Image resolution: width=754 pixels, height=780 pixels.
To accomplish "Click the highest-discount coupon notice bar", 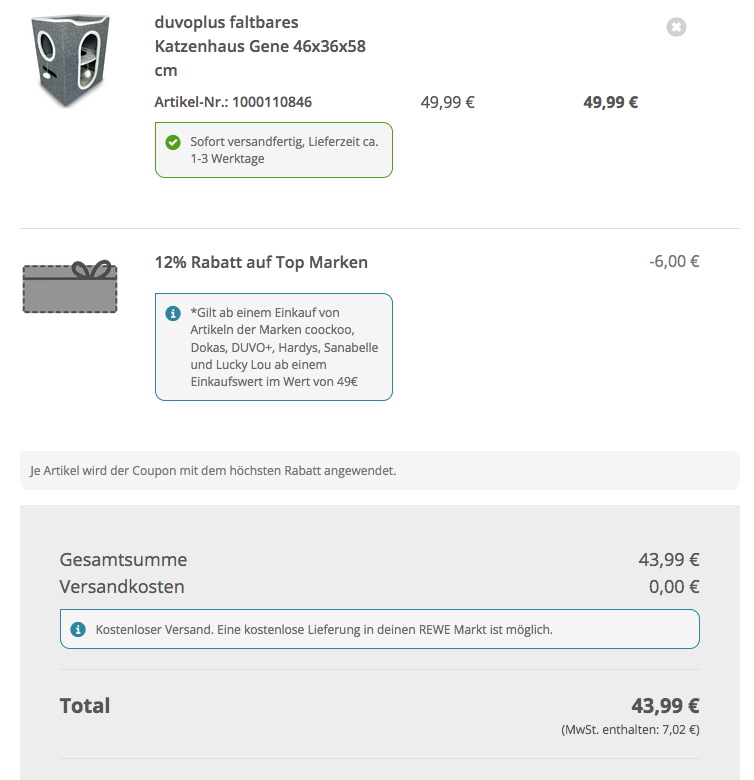I will point(379,470).
